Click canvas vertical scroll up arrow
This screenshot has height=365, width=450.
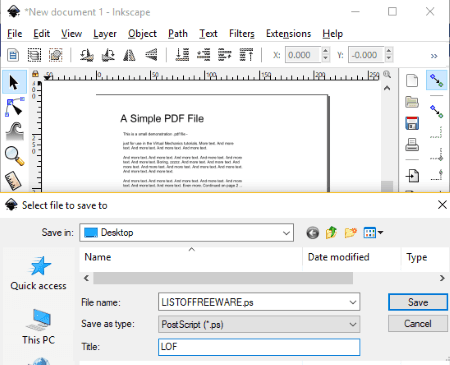[x=387, y=88]
